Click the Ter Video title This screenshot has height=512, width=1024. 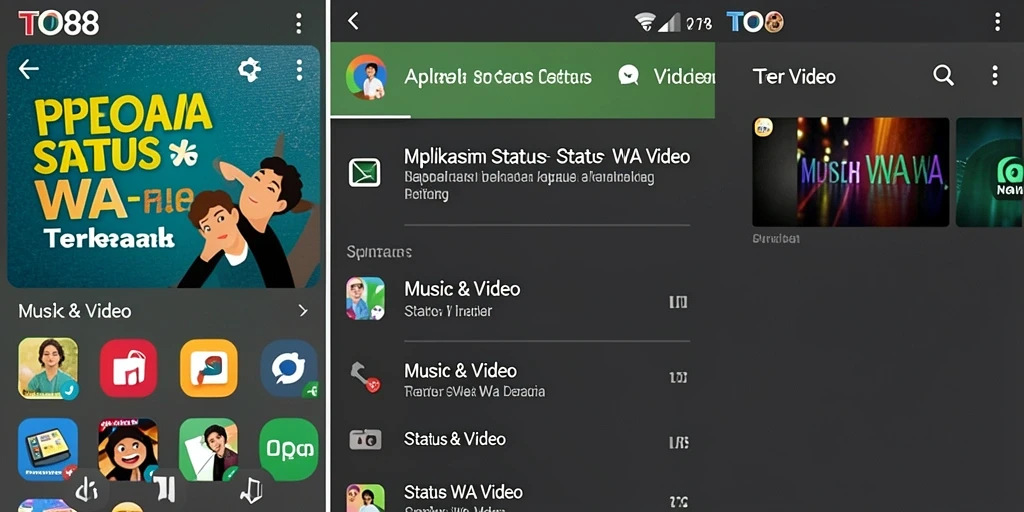pos(794,76)
